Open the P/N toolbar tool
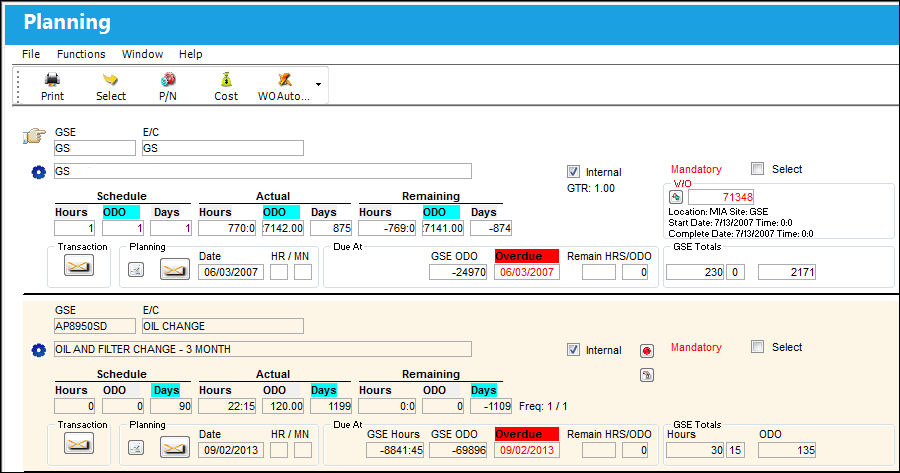This screenshot has height=473, width=900. point(168,79)
